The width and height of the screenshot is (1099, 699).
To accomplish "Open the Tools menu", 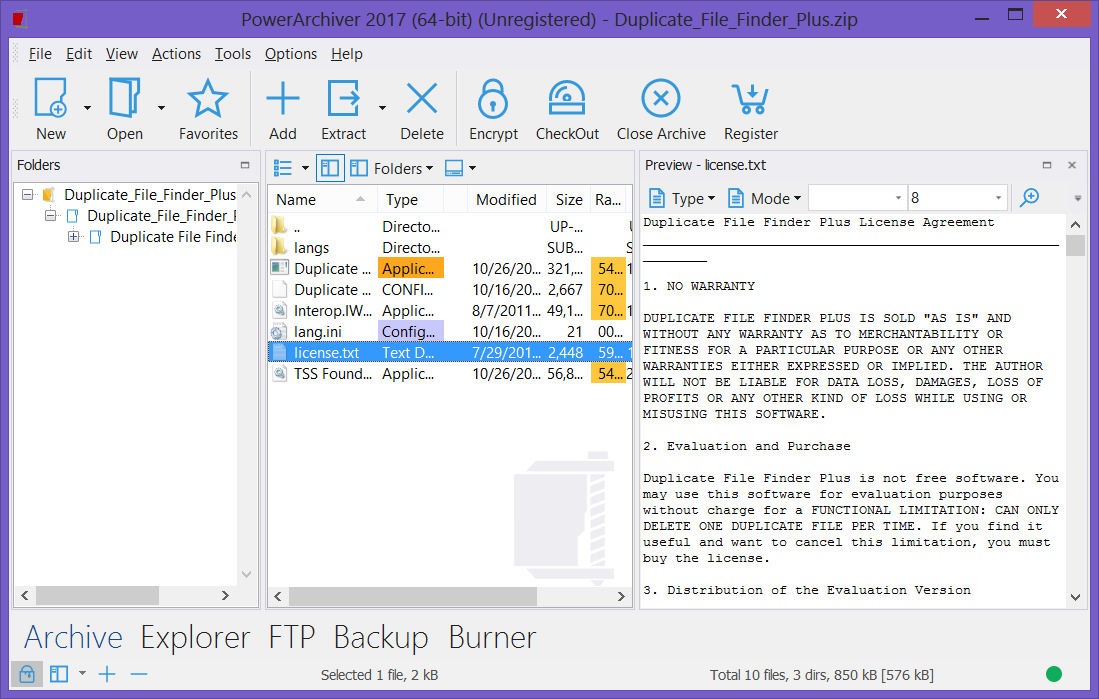I will pyautogui.click(x=233, y=54).
